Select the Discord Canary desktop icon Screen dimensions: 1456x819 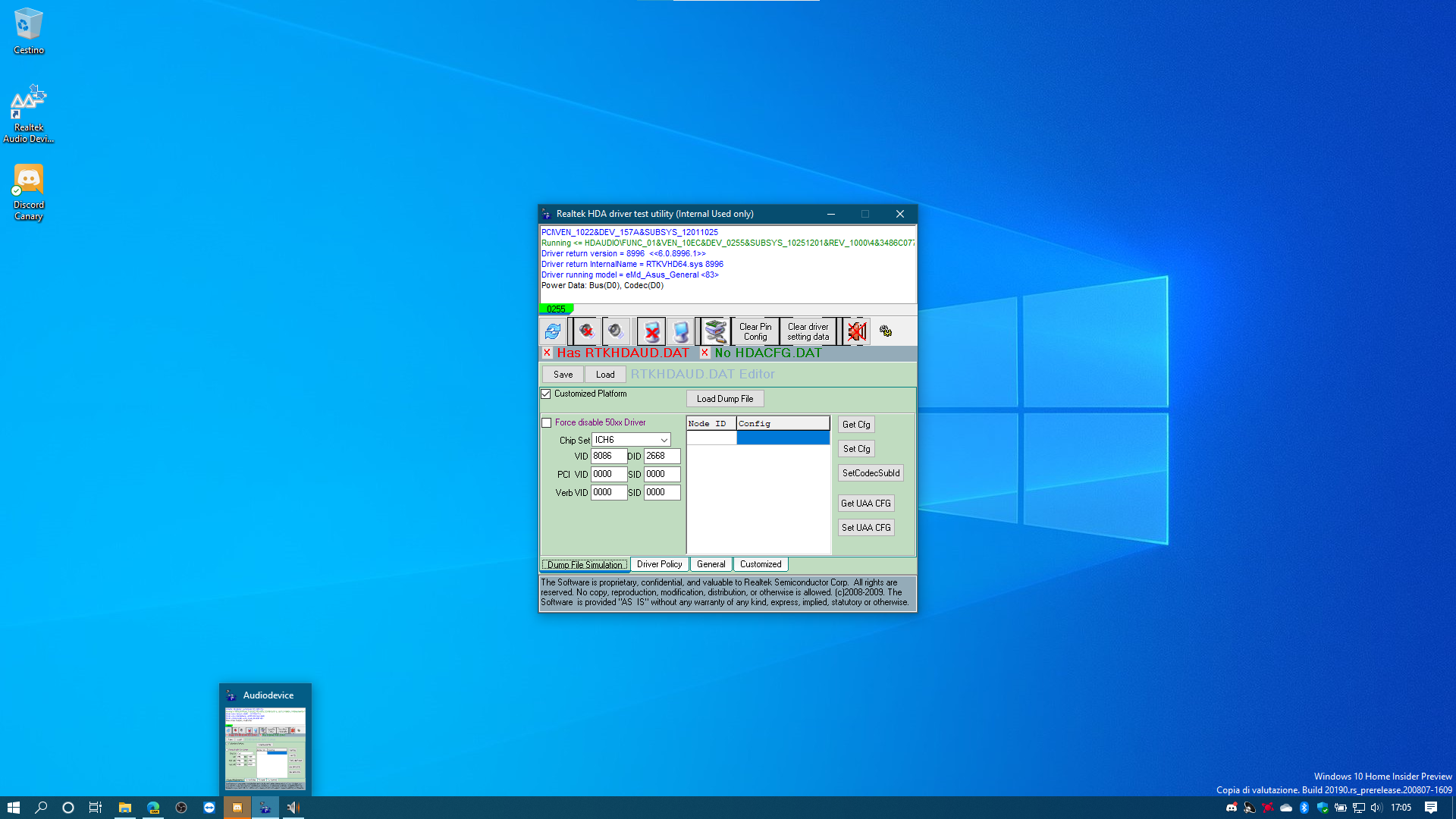(29, 193)
